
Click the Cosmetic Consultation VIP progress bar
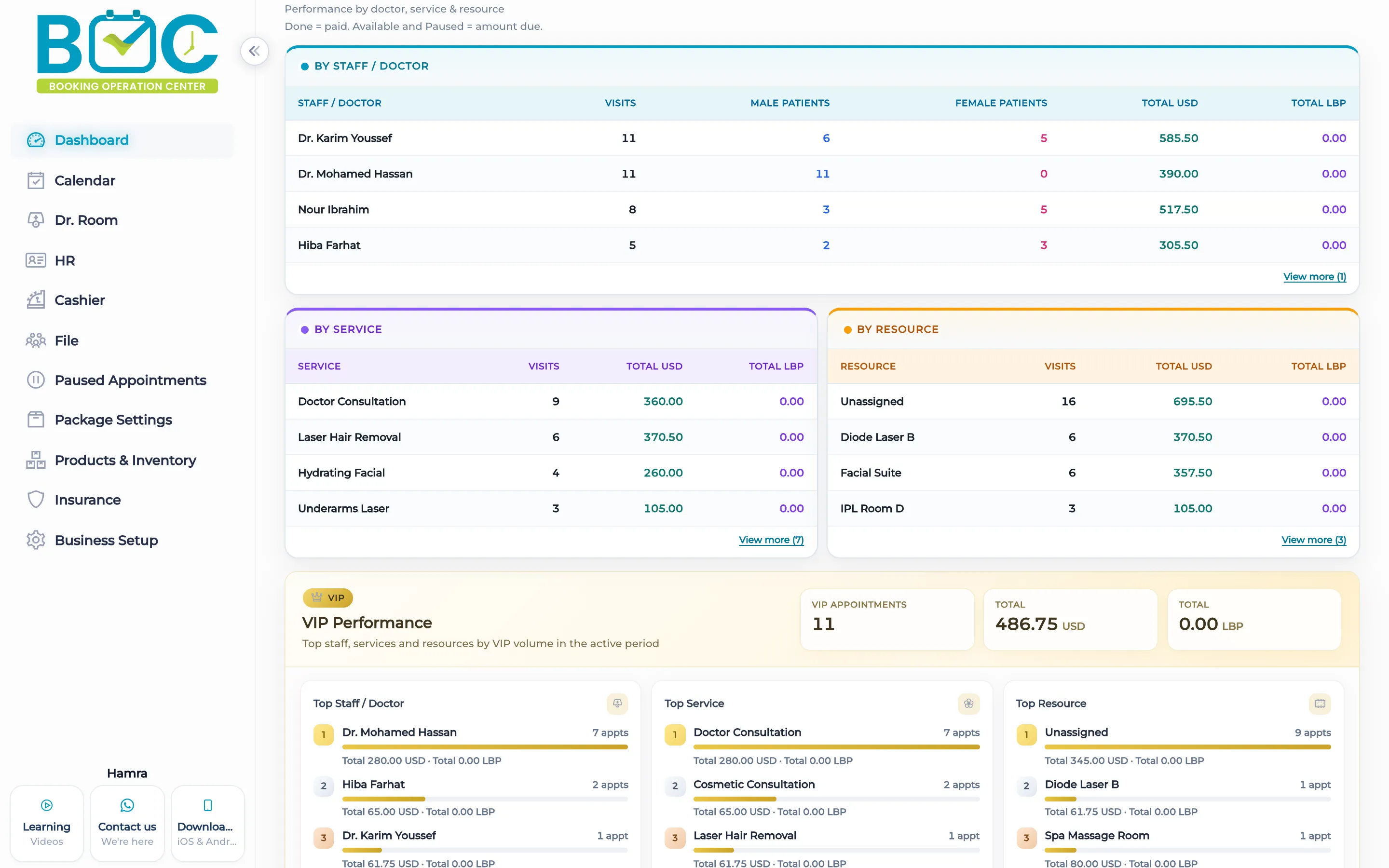pos(836,799)
